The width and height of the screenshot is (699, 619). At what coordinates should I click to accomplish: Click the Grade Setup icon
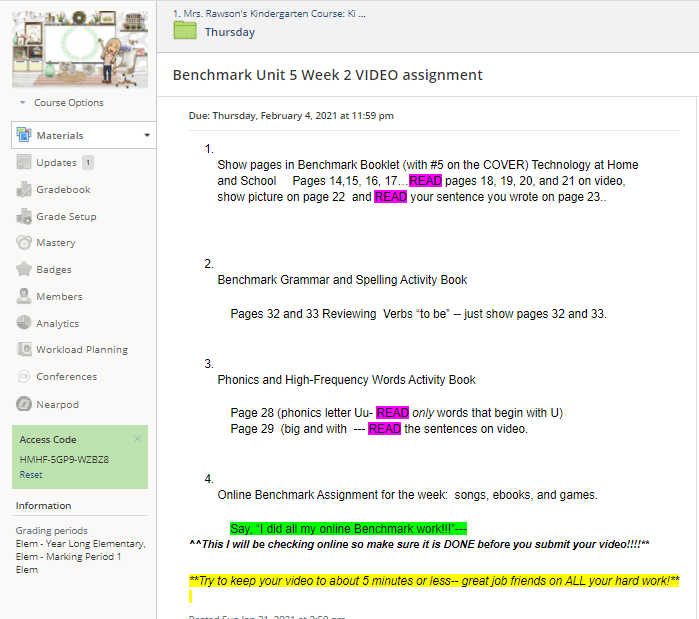24,216
